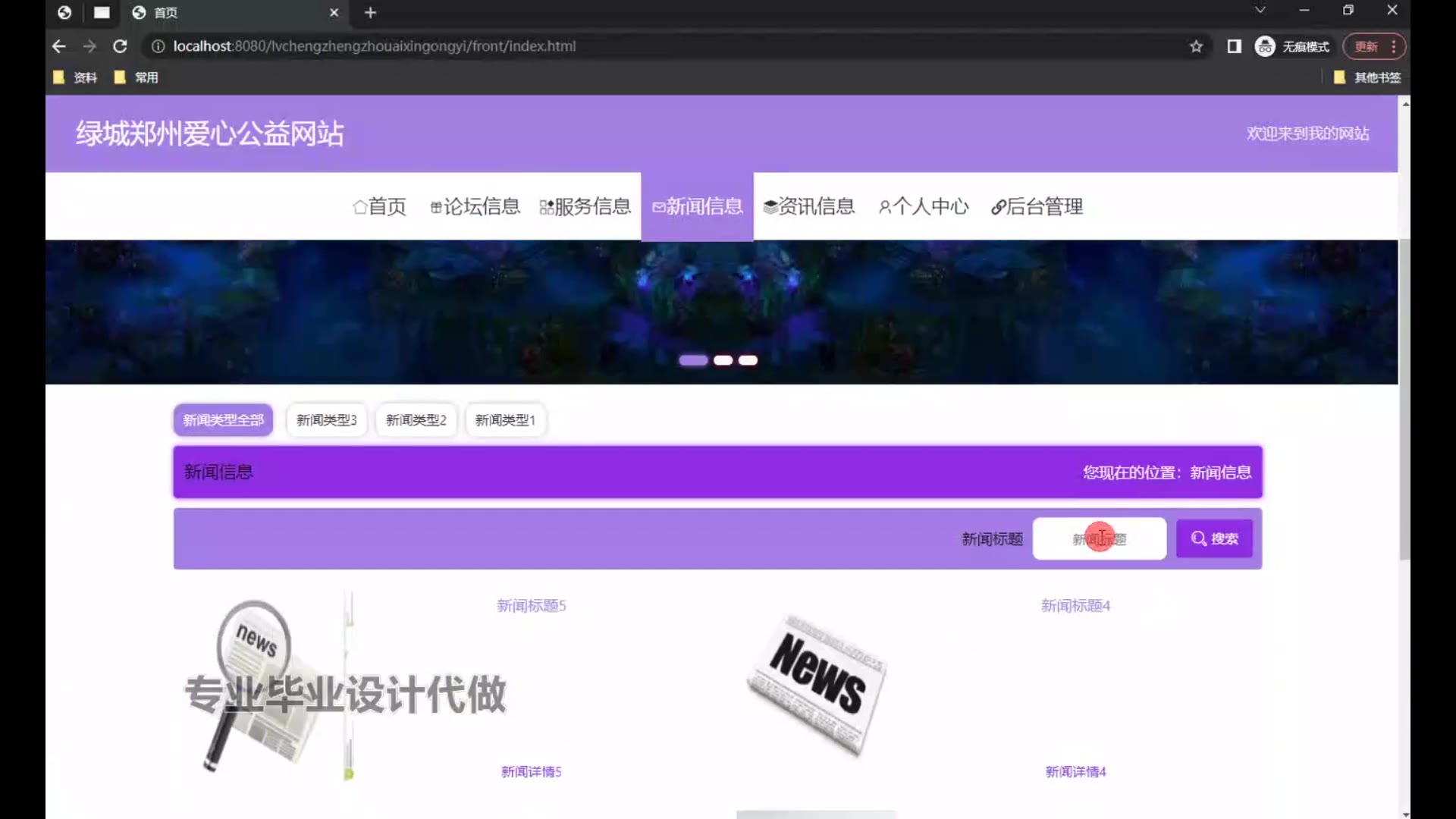The height and width of the screenshot is (819, 1456).
Task: Open the 论坛信息 menu item
Action: (x=475, y=206)
